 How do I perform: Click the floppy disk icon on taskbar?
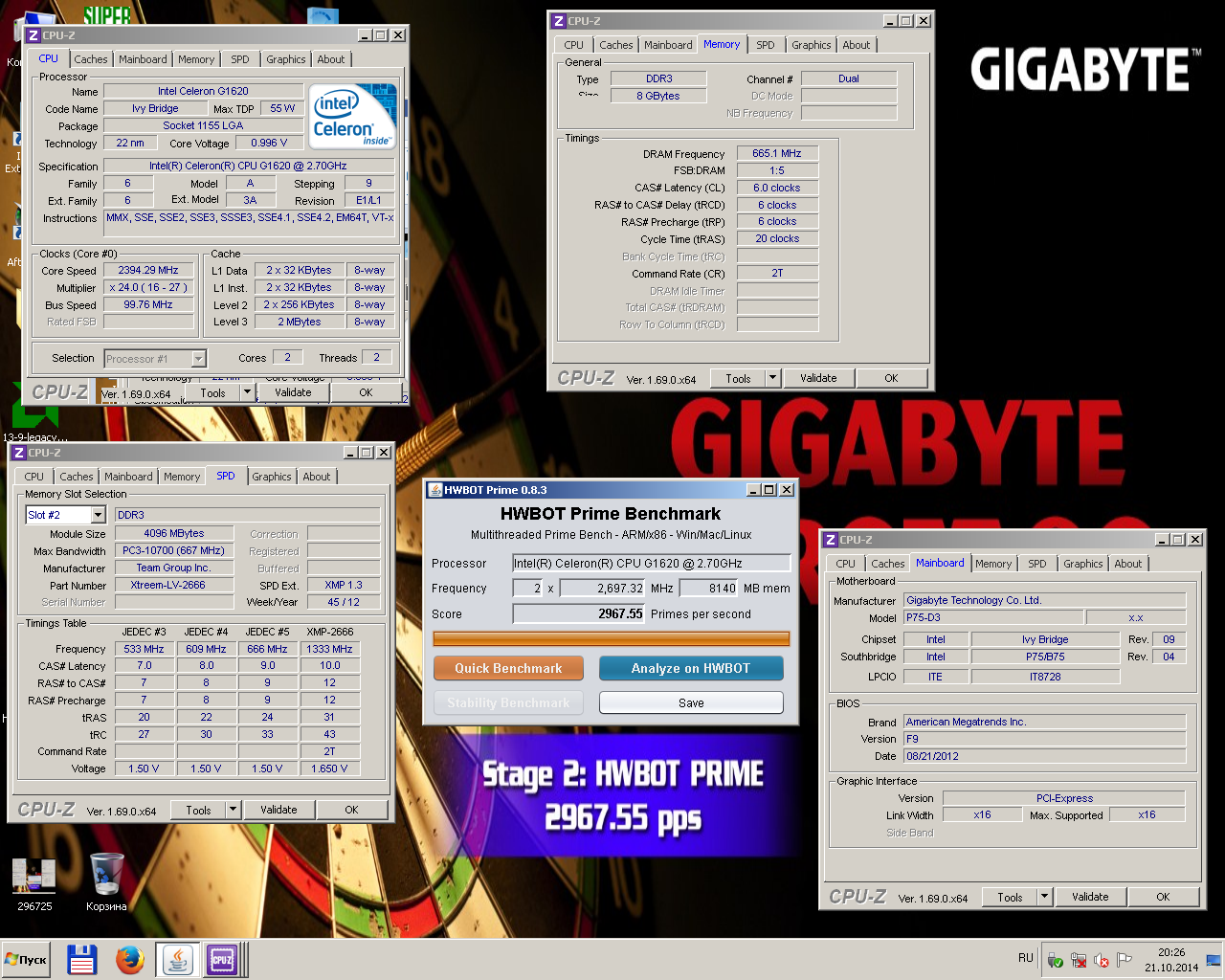[82, 959]
